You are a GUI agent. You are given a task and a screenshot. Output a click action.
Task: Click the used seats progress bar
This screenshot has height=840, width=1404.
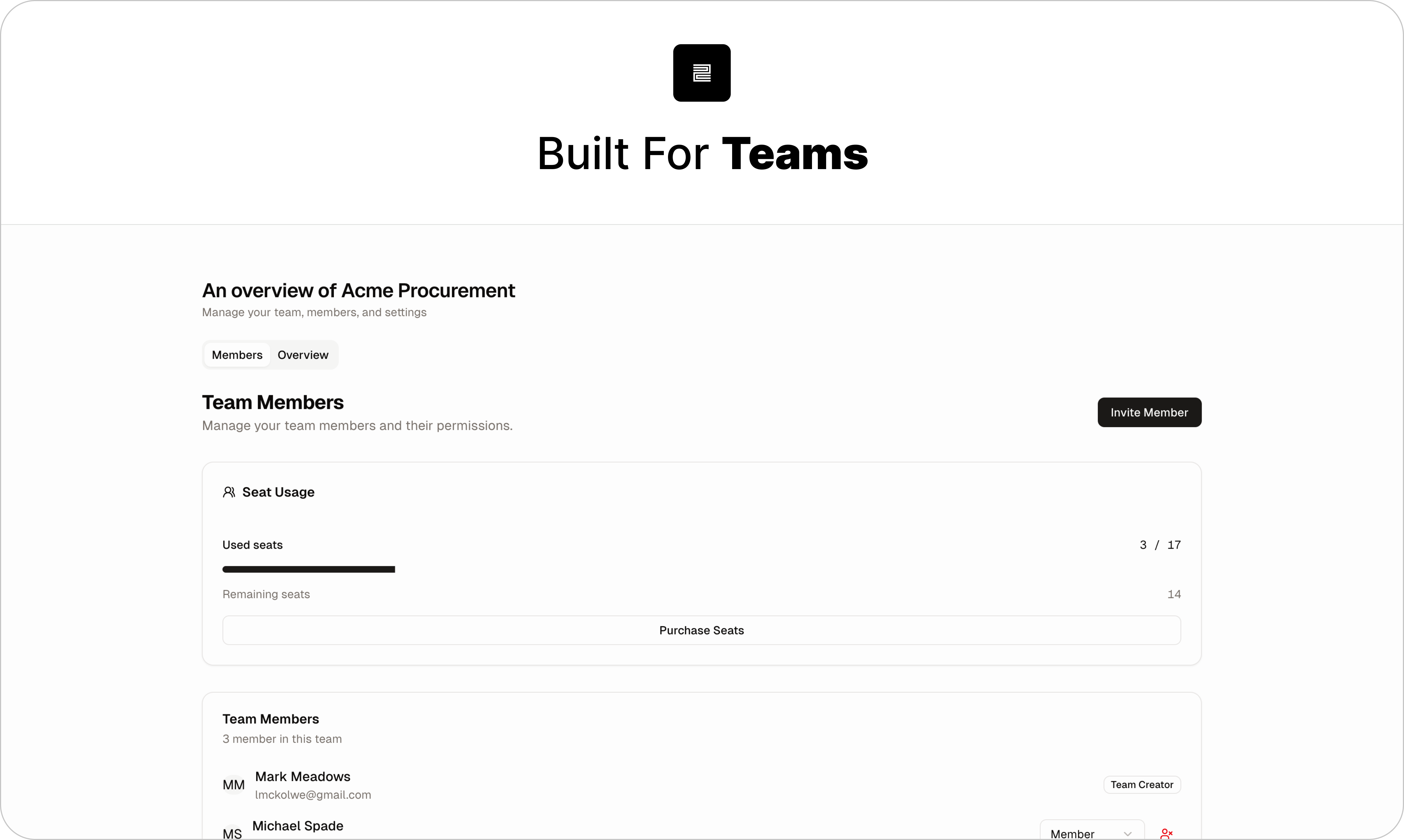(701, 569)
